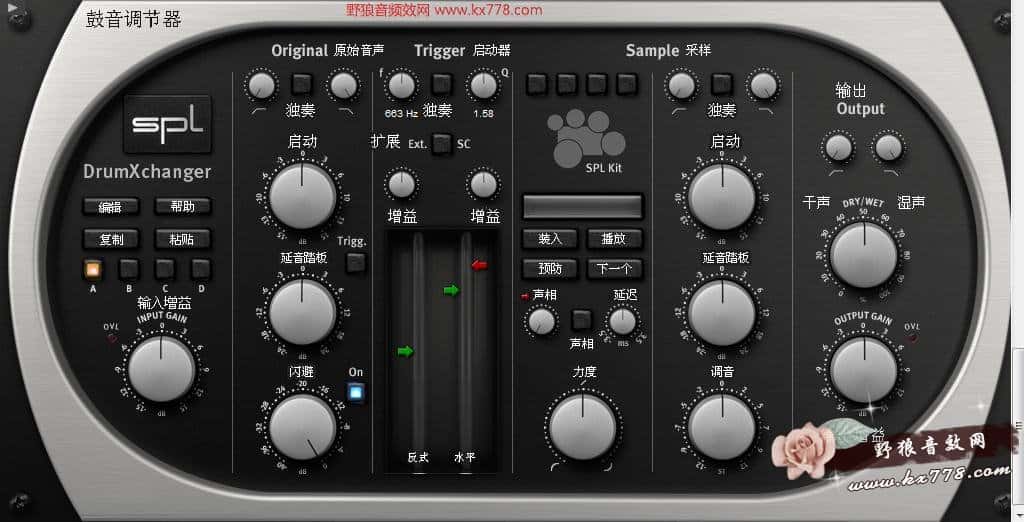Click the 663 Hz frequency readout
This screenshot has height=522, width=1024.
coord(401,114)
